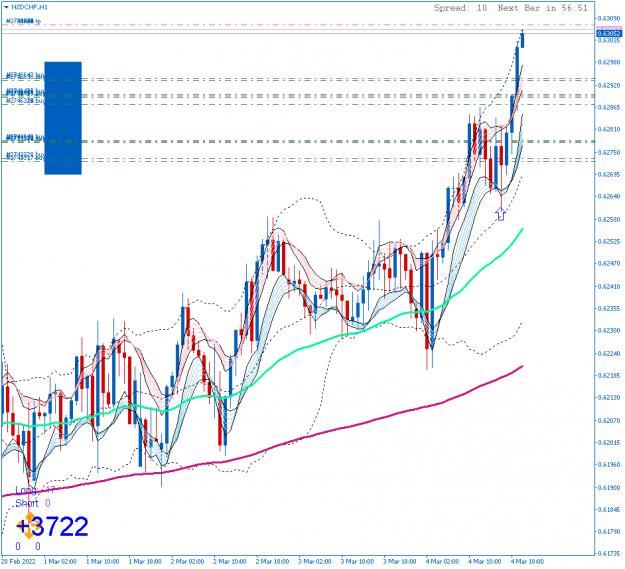Click the +3722 profit value
625x569 pixels.
pos(52,526)
